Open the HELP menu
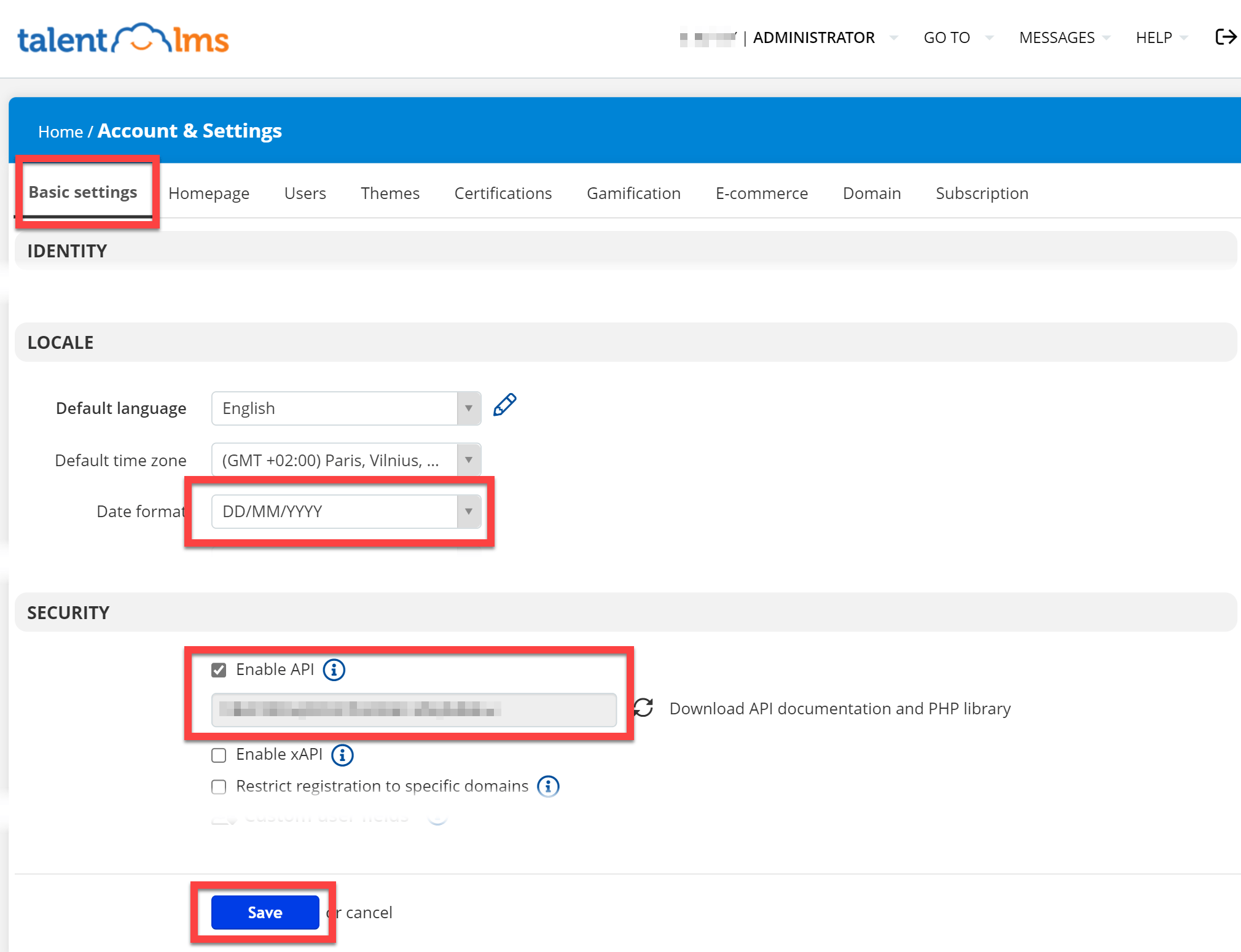The image size is (1241, 952). tap(1161, 37)
